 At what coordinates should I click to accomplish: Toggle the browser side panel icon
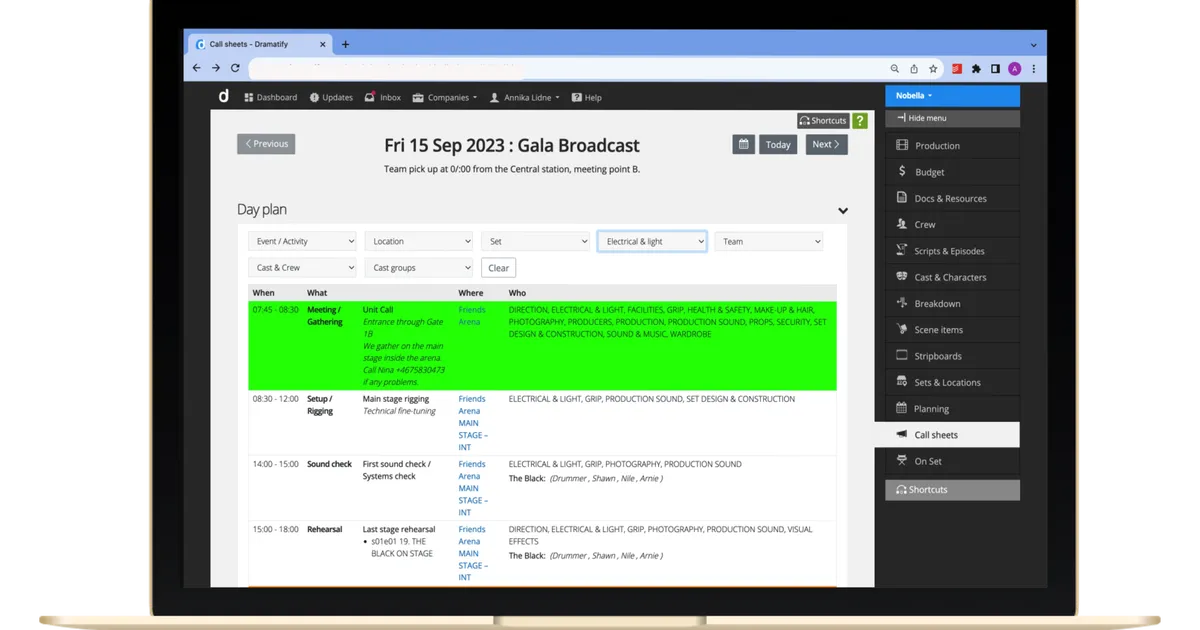coord(995,69)
